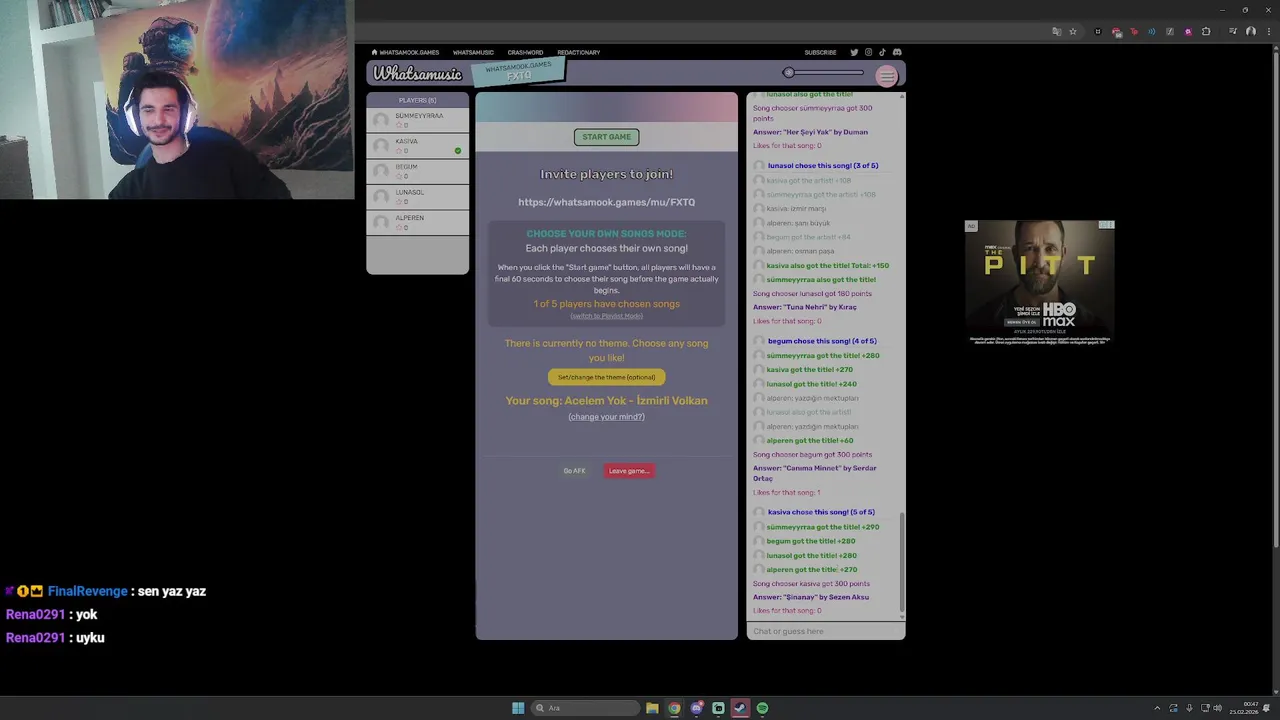1280x720 pixels.
Task: Open the Chrome three-dot menu
Action: coord(1269,32)
